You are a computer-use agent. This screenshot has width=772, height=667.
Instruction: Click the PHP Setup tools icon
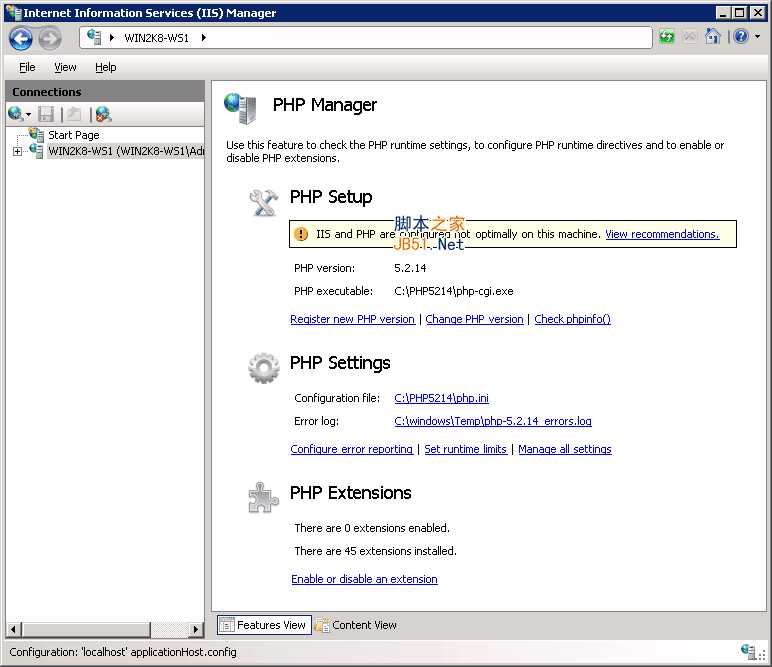(263, 202)
